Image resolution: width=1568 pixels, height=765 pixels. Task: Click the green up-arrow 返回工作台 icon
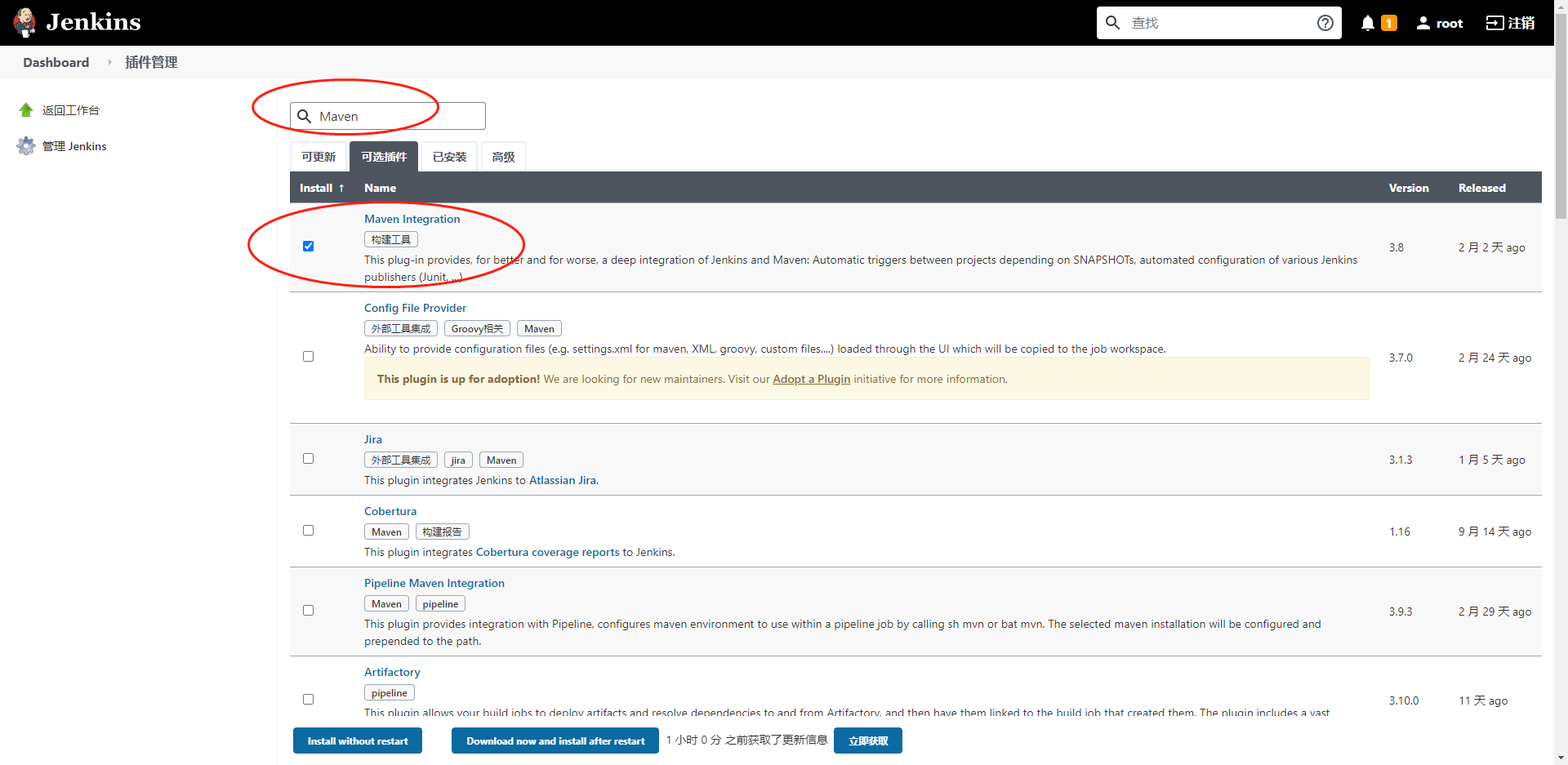pos(26,110)
